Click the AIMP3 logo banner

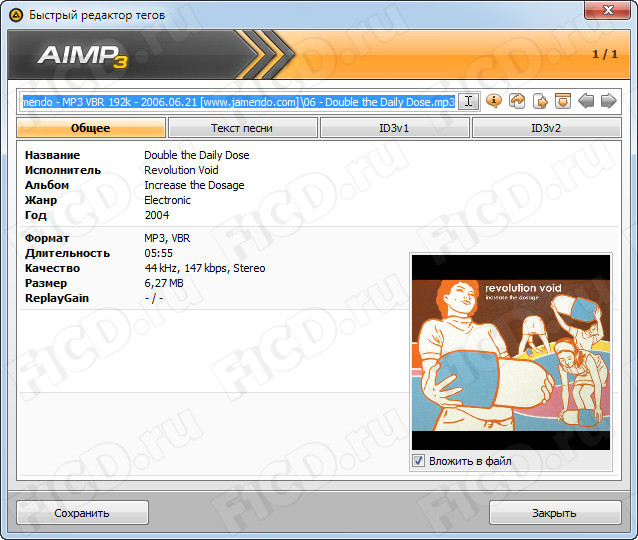click(x=83, y=55)
